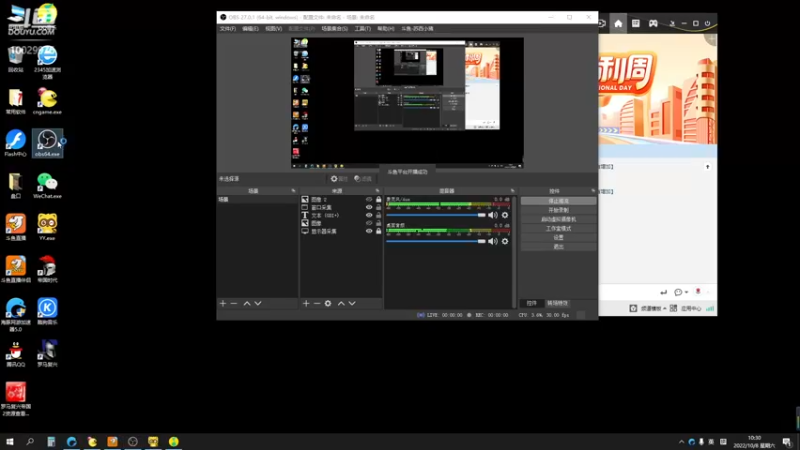800x450 pixels.
Task: Move source up with arrow in Sources toolbar
Action: [x=341, y=304]
